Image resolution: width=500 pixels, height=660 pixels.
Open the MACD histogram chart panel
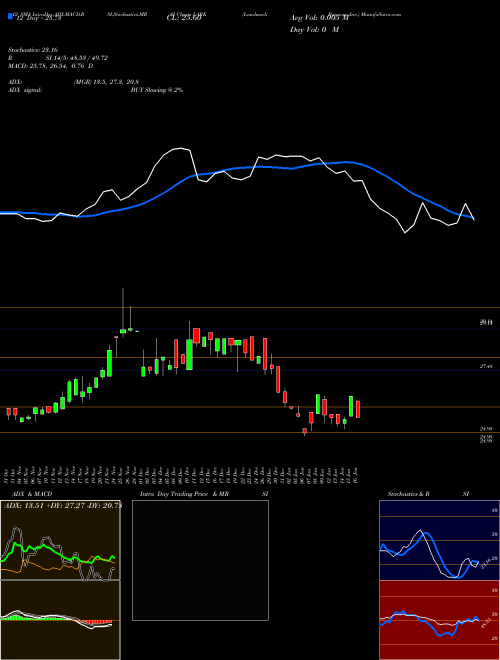60,620
